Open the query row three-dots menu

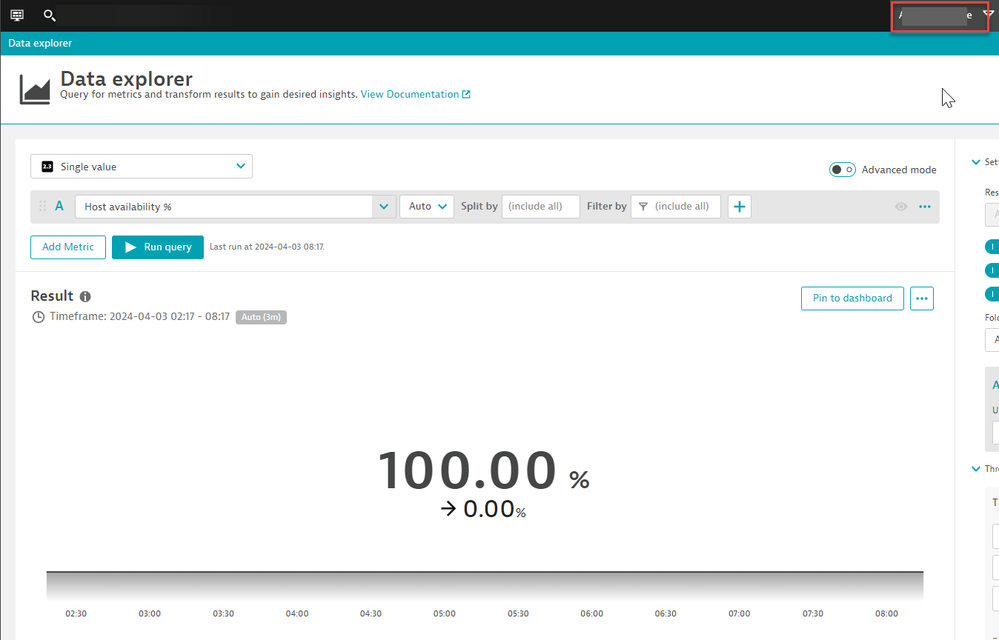(x=924, y=207)
